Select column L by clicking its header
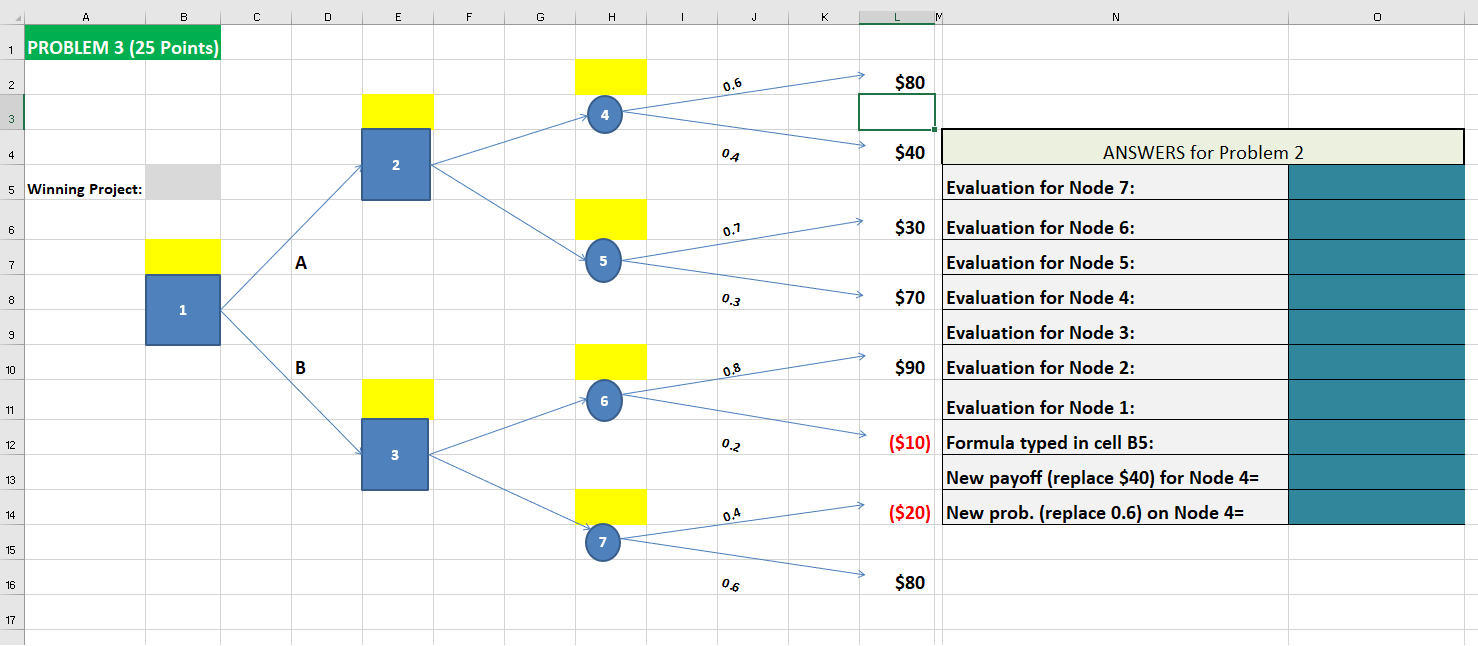The width and height of the screenshot is (1478, 646). pyautogui.click(x=897, y=15)
